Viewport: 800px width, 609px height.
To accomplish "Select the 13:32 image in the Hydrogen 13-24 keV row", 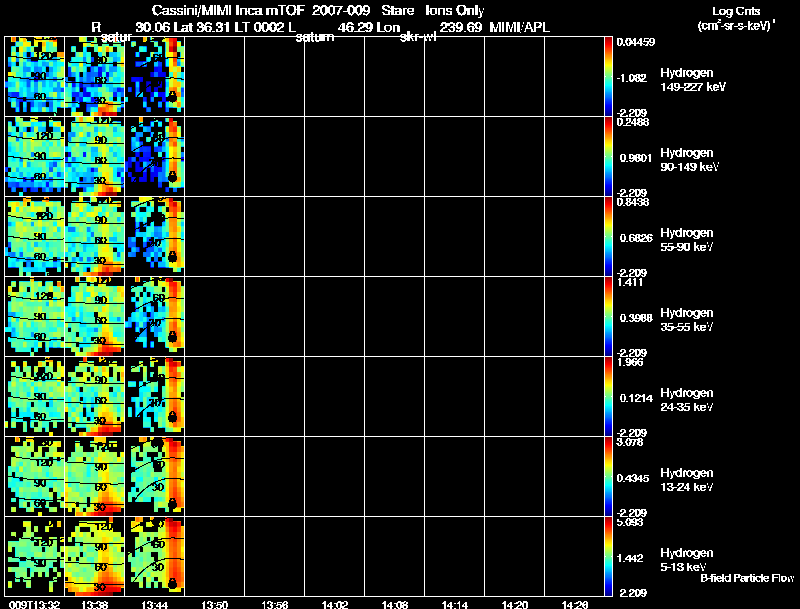I will click(x=35, y=477).
